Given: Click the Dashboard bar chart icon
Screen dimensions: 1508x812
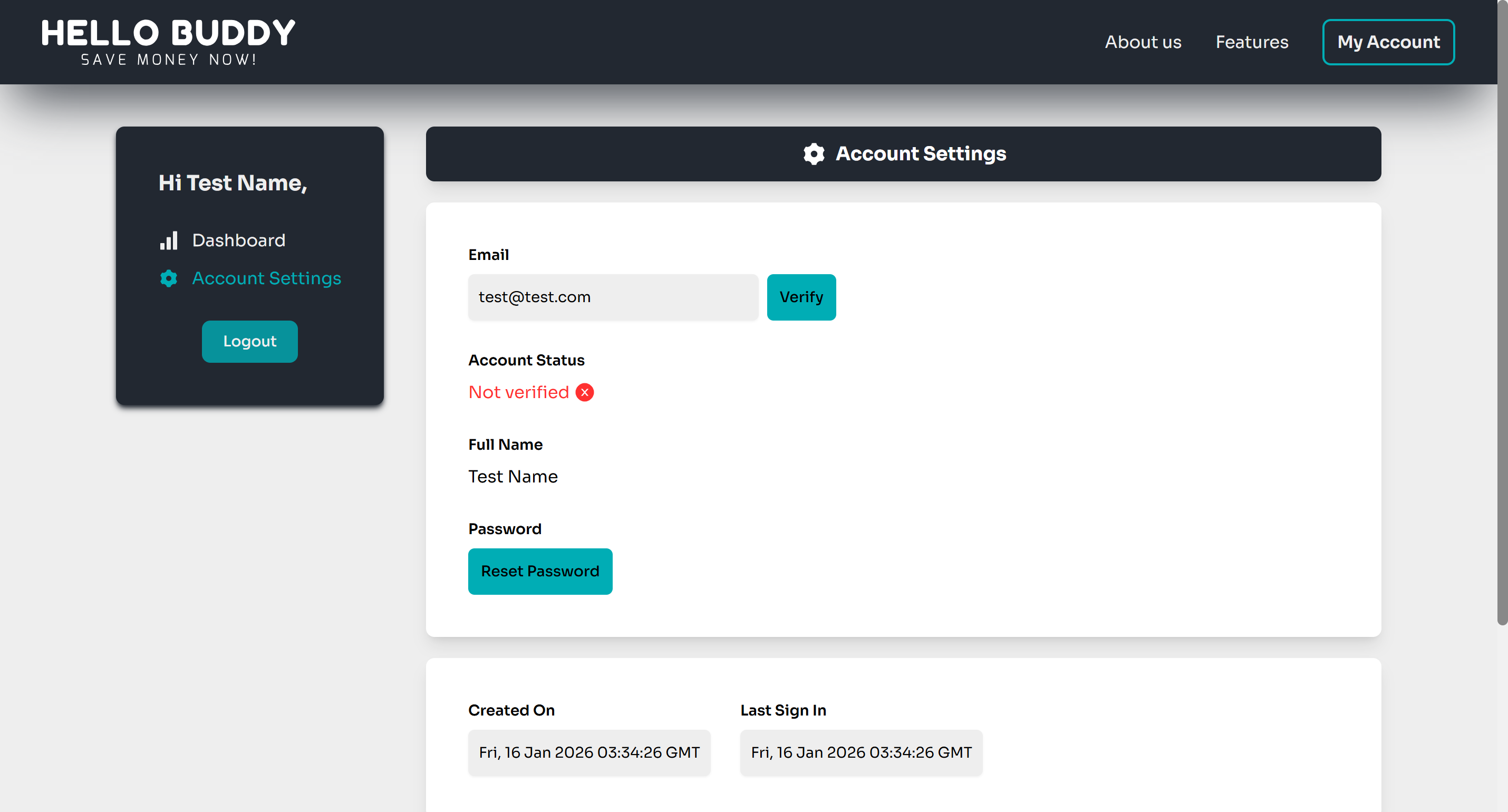Looking at the screenshot, I should click(169, 240).
